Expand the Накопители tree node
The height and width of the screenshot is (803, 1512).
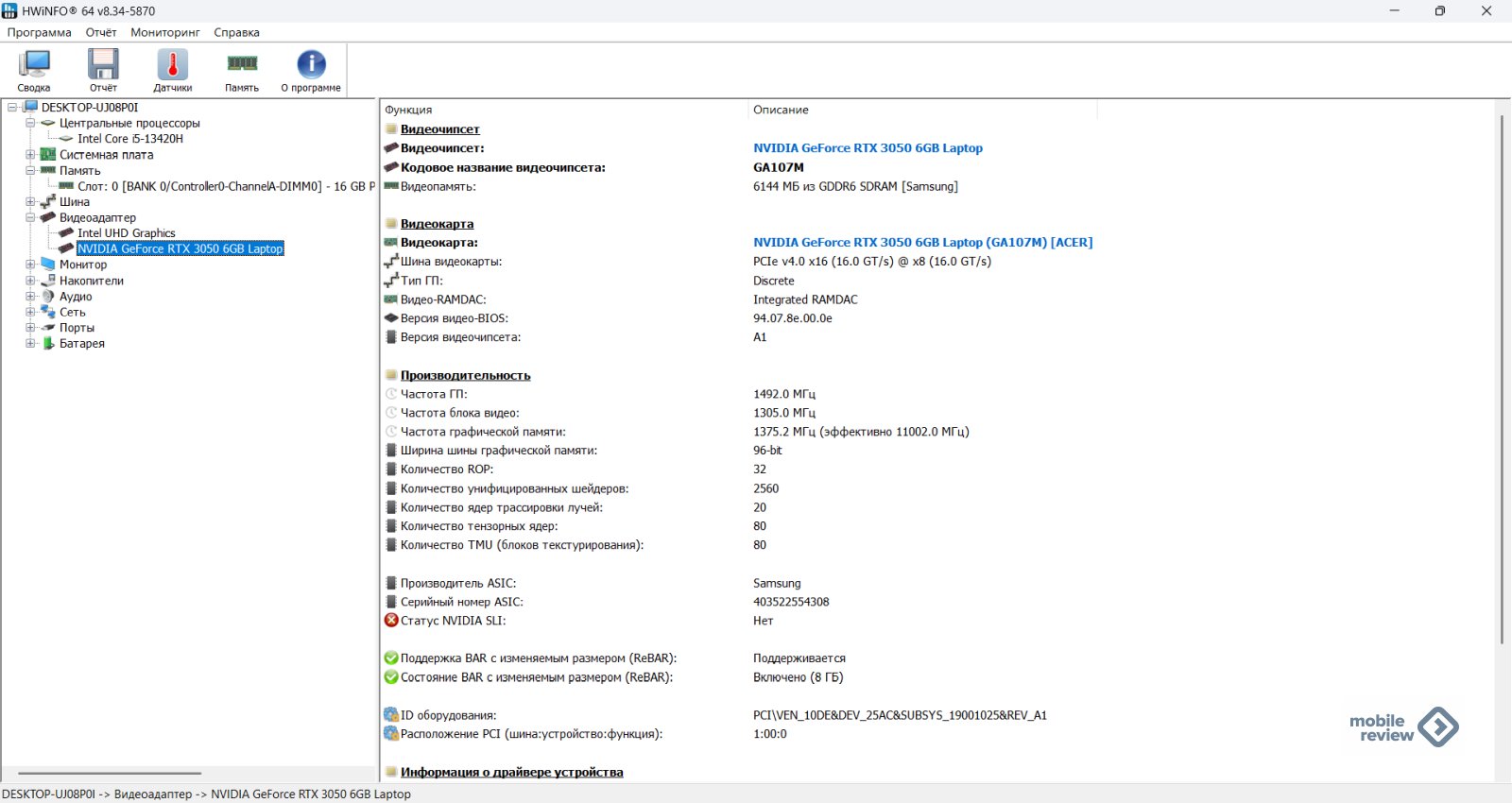point(30,281)
